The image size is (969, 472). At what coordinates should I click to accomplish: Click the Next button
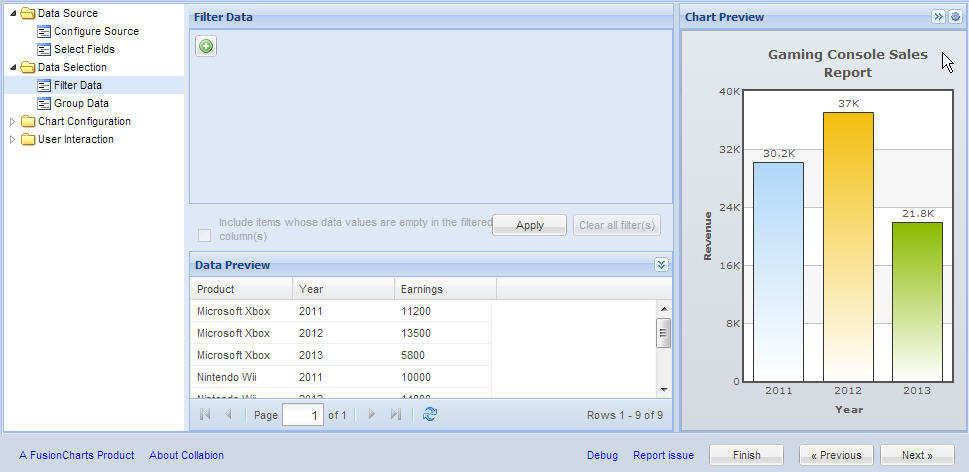tap(916, 455)
